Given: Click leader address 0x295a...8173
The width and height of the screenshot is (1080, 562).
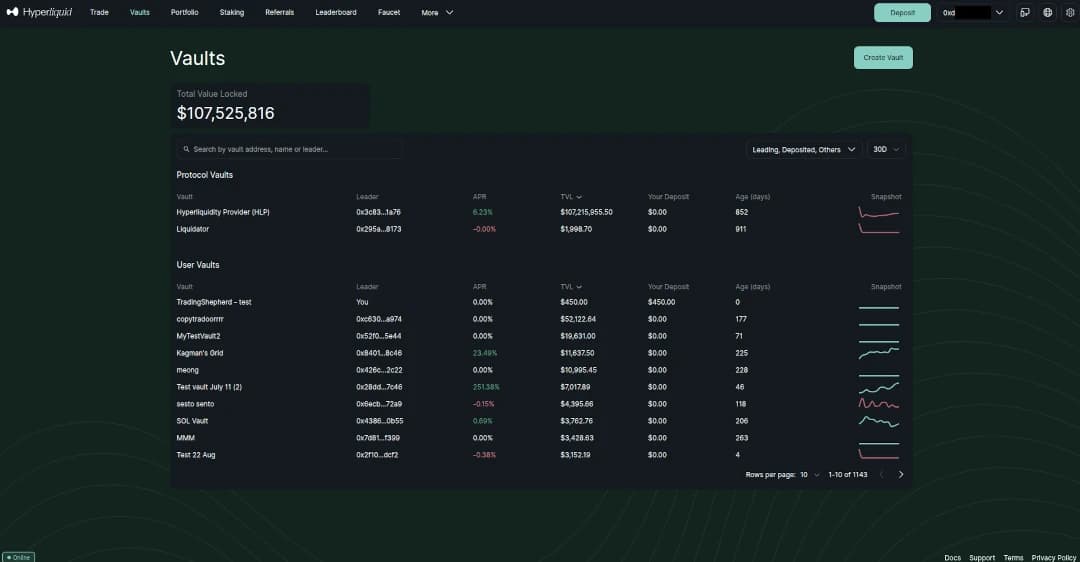Looking at the screenshot, I should pos(379,229).
